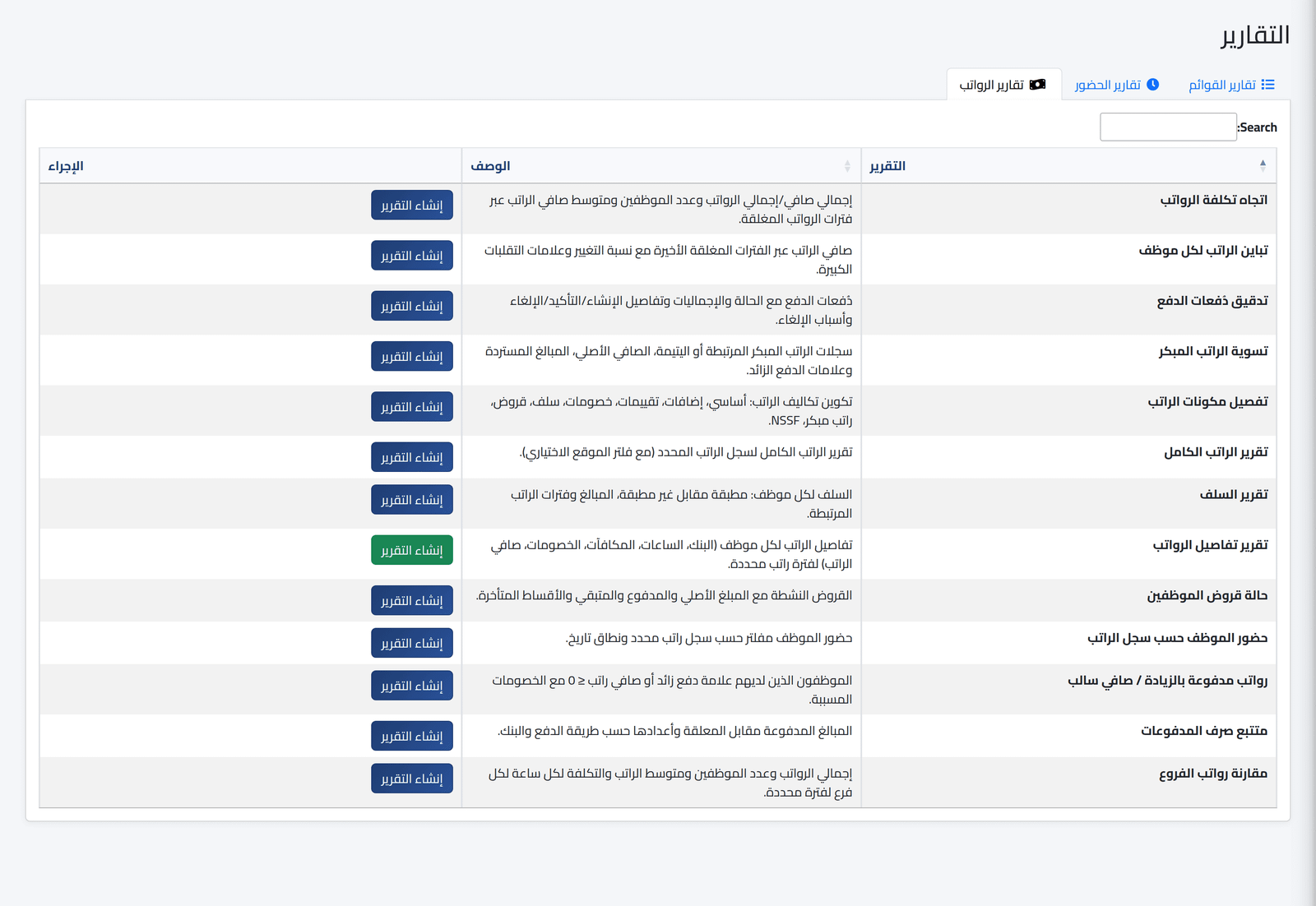
Task: Click the money icon beside تقارير الرواتب
Action: click(1037, 85)
